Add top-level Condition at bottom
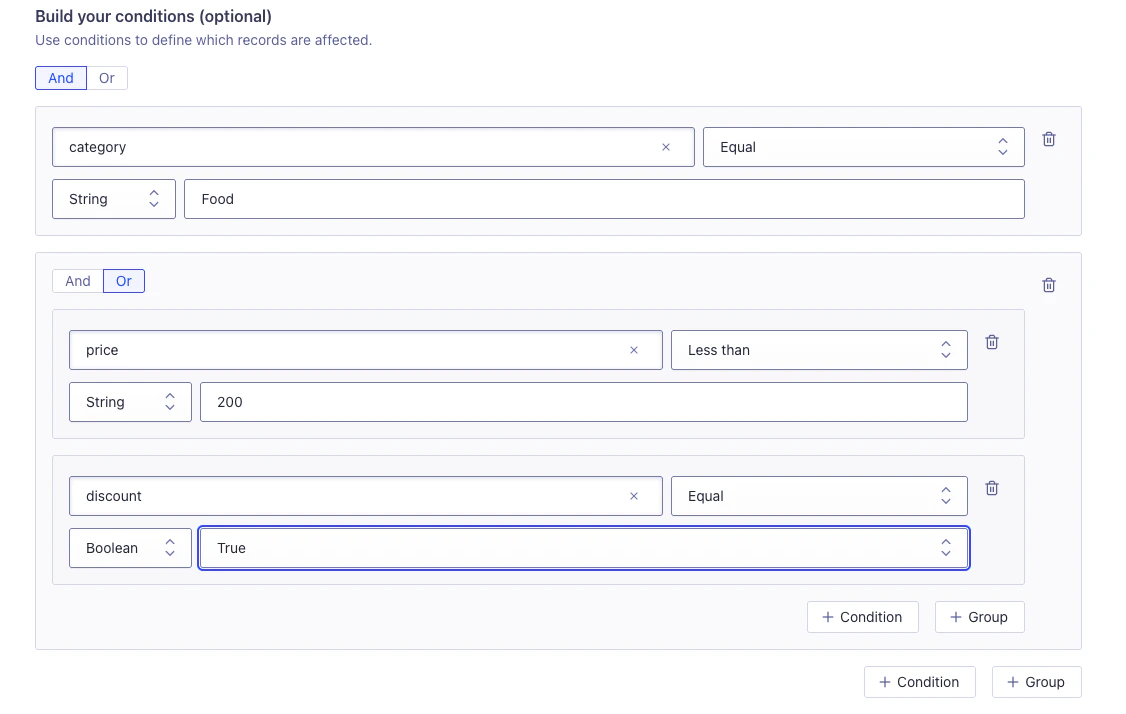The width and height of the screenshot is (1126, 714). click(919, 682)
